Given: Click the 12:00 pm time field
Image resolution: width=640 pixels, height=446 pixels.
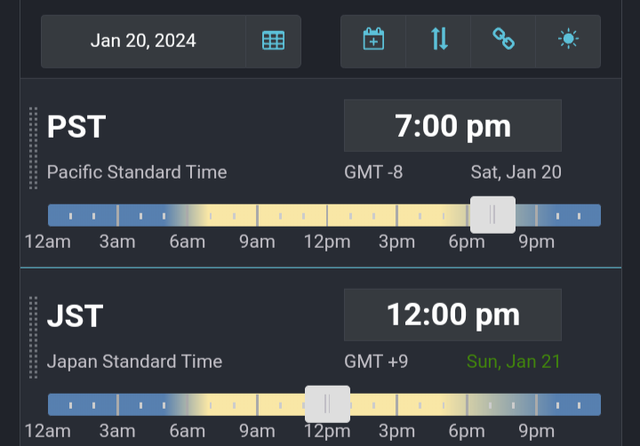Looking at the screenshot, I should click(453, 315).
